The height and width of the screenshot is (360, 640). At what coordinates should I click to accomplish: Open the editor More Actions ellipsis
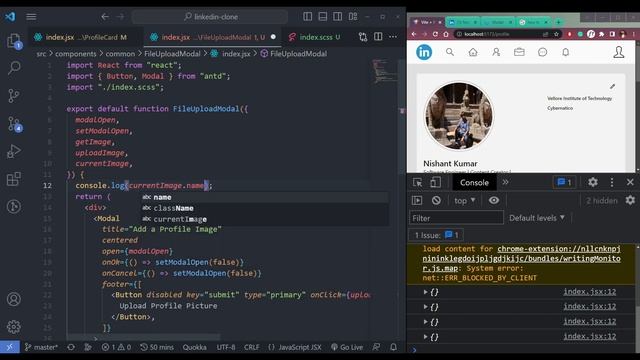coord(393,37)
